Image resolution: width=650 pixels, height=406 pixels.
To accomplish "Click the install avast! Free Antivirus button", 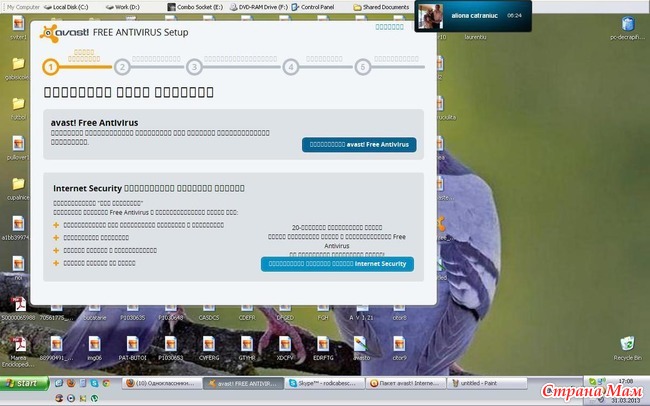I will (359, 145).
